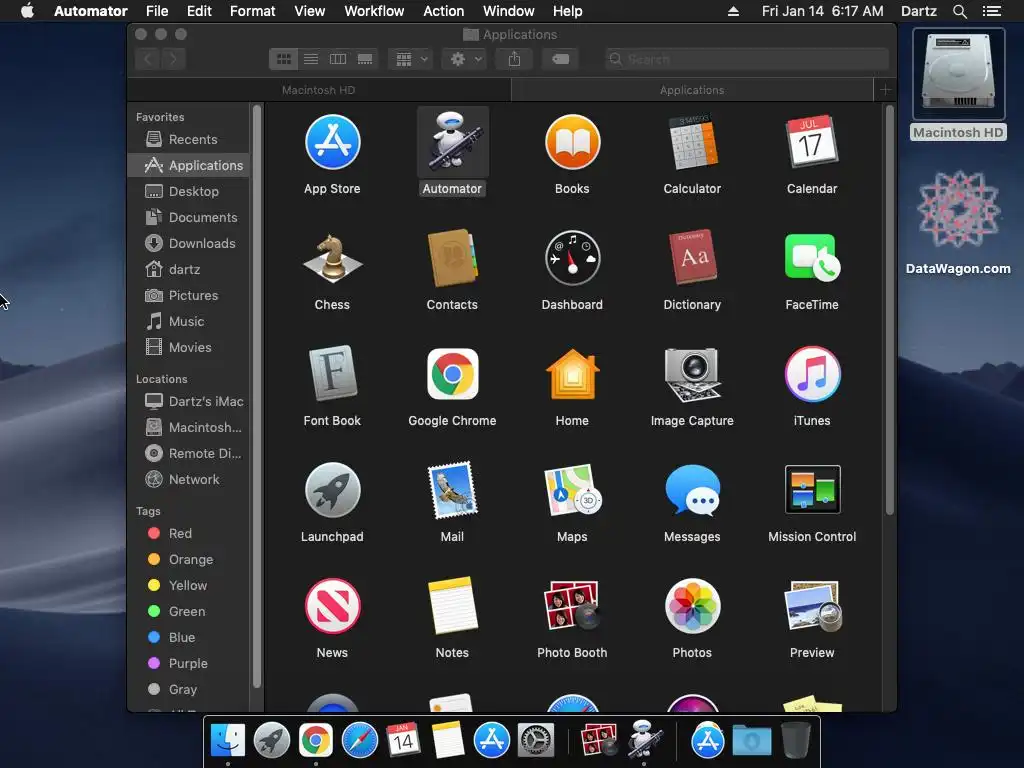Screen dimensions: 1024x768
Task: Open the Messages app icon
Action: click(692, 490)
